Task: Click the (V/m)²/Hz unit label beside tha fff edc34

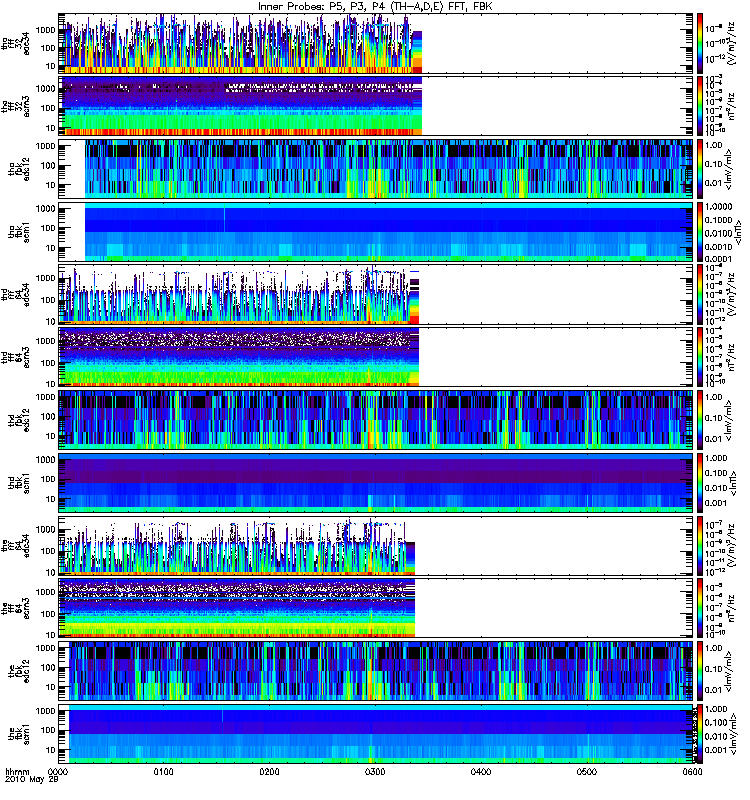Action: tap(731, 43)
